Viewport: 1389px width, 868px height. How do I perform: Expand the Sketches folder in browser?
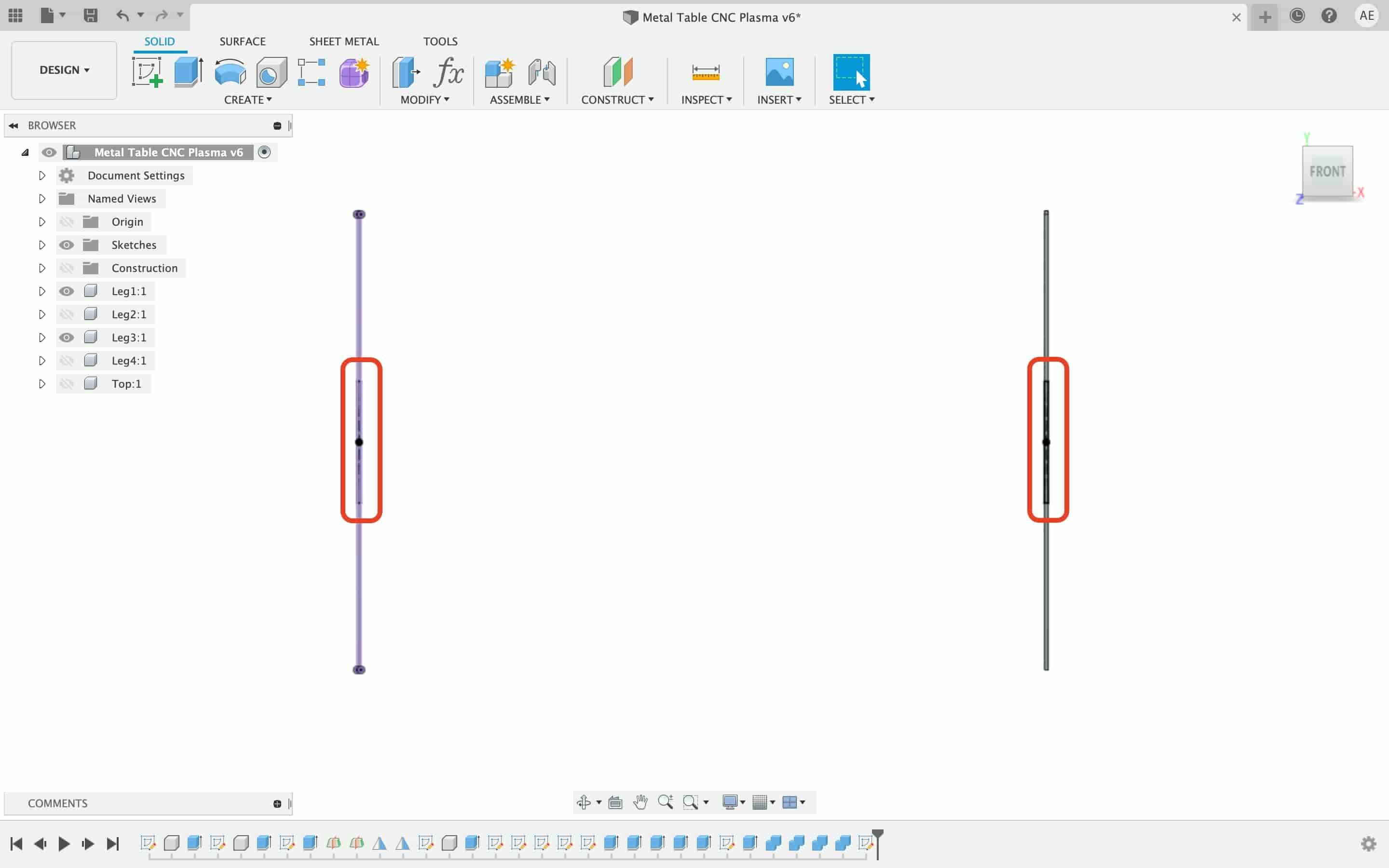pyautogui.click(x=41, y=244)
